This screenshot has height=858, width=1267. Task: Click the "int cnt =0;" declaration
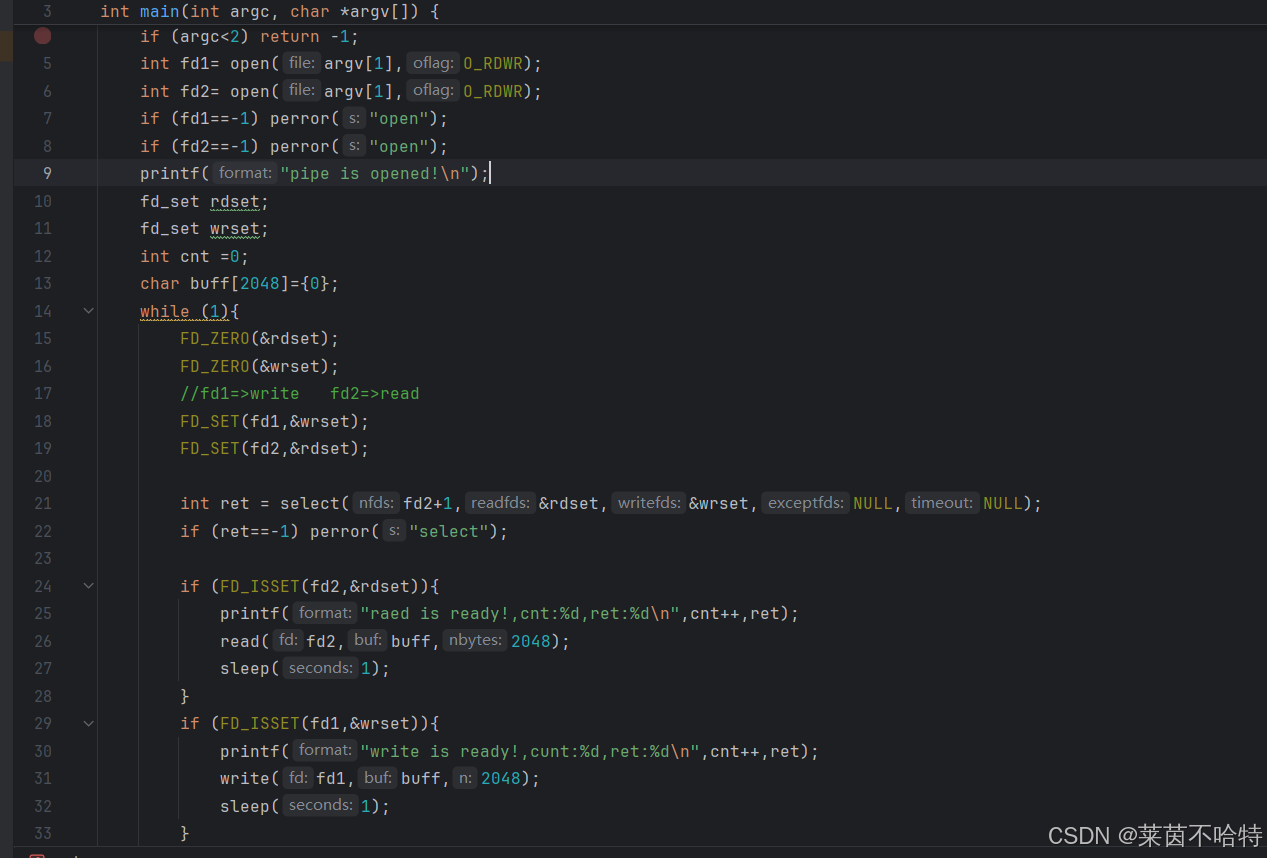(x=195, y=256)
